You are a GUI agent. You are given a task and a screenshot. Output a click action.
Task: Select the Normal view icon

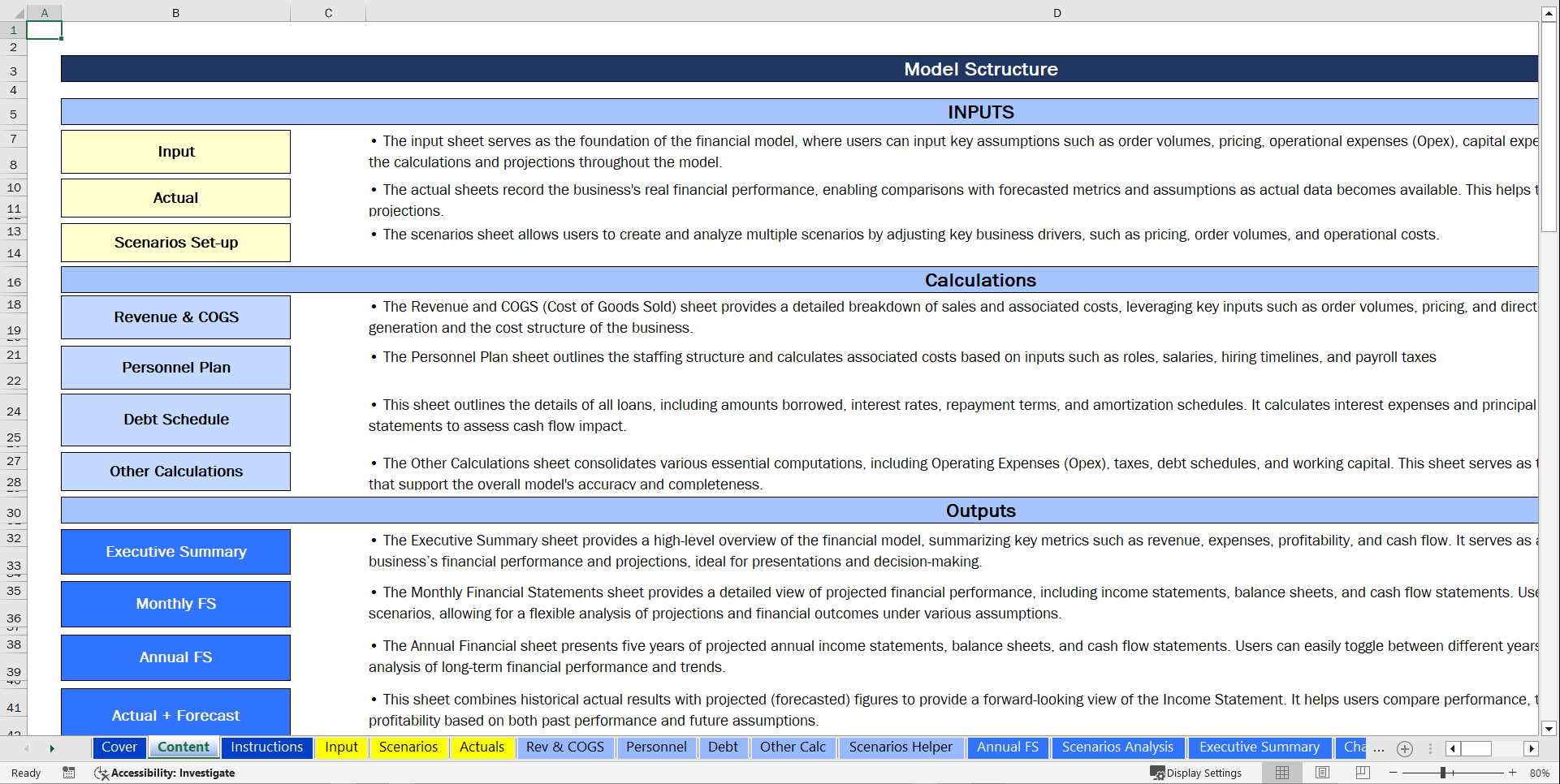[x=1282, y=773]
